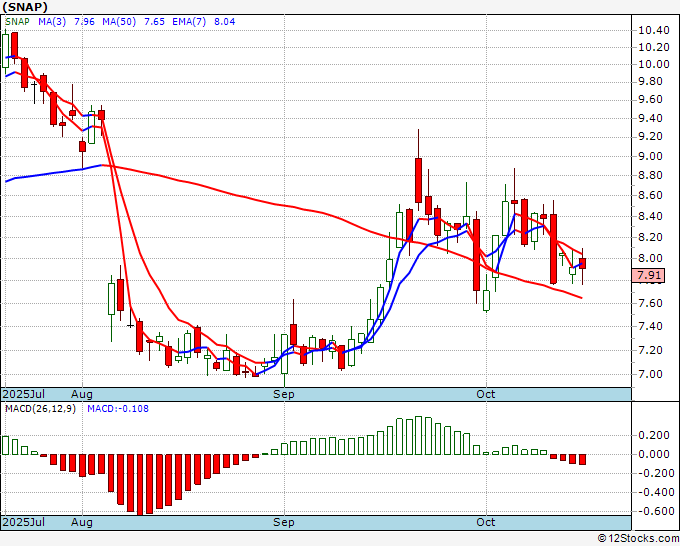The image size is (680, 546).
Task: Click the Sep label on price chart axis
Action: click(284, 394)
